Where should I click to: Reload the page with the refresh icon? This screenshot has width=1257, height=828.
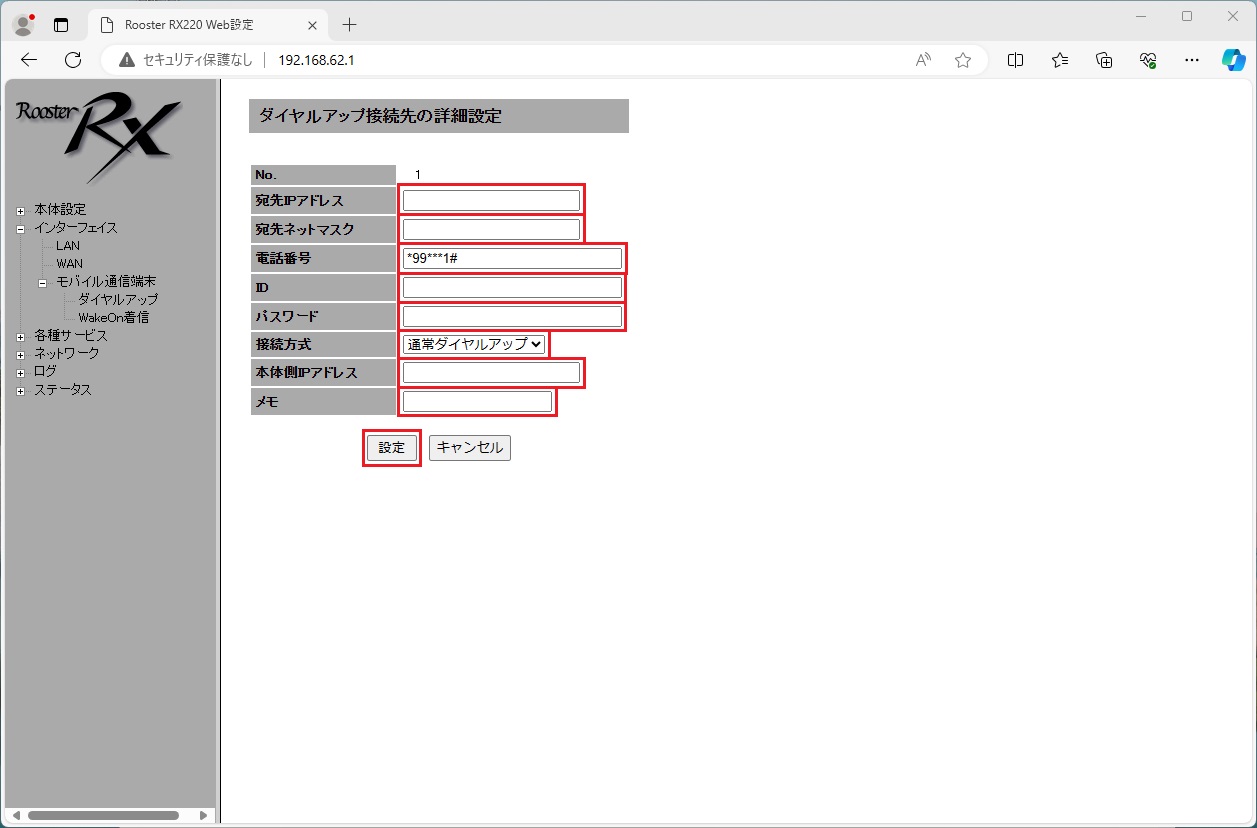tap(73, 60)
